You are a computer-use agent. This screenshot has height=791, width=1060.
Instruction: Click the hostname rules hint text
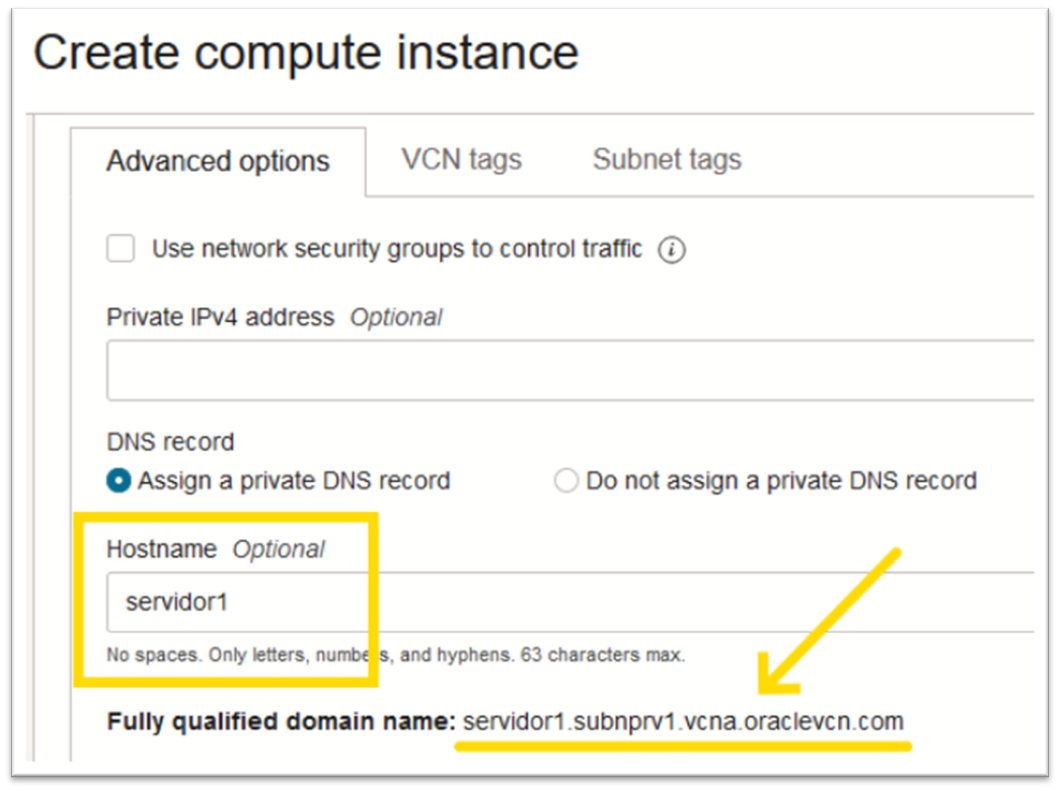coord(395,656)
